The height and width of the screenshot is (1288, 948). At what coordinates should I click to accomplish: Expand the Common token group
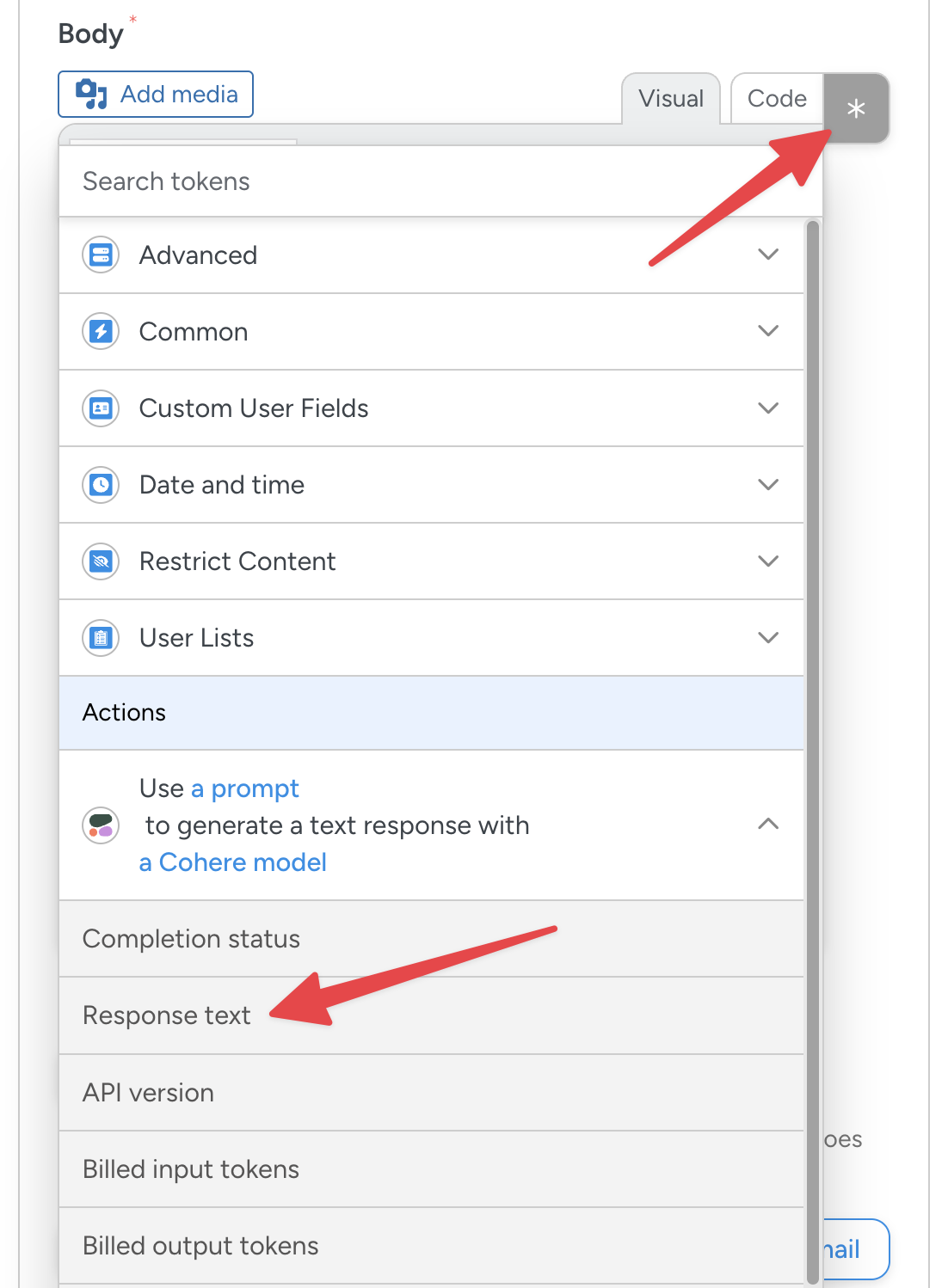point(767,332)
